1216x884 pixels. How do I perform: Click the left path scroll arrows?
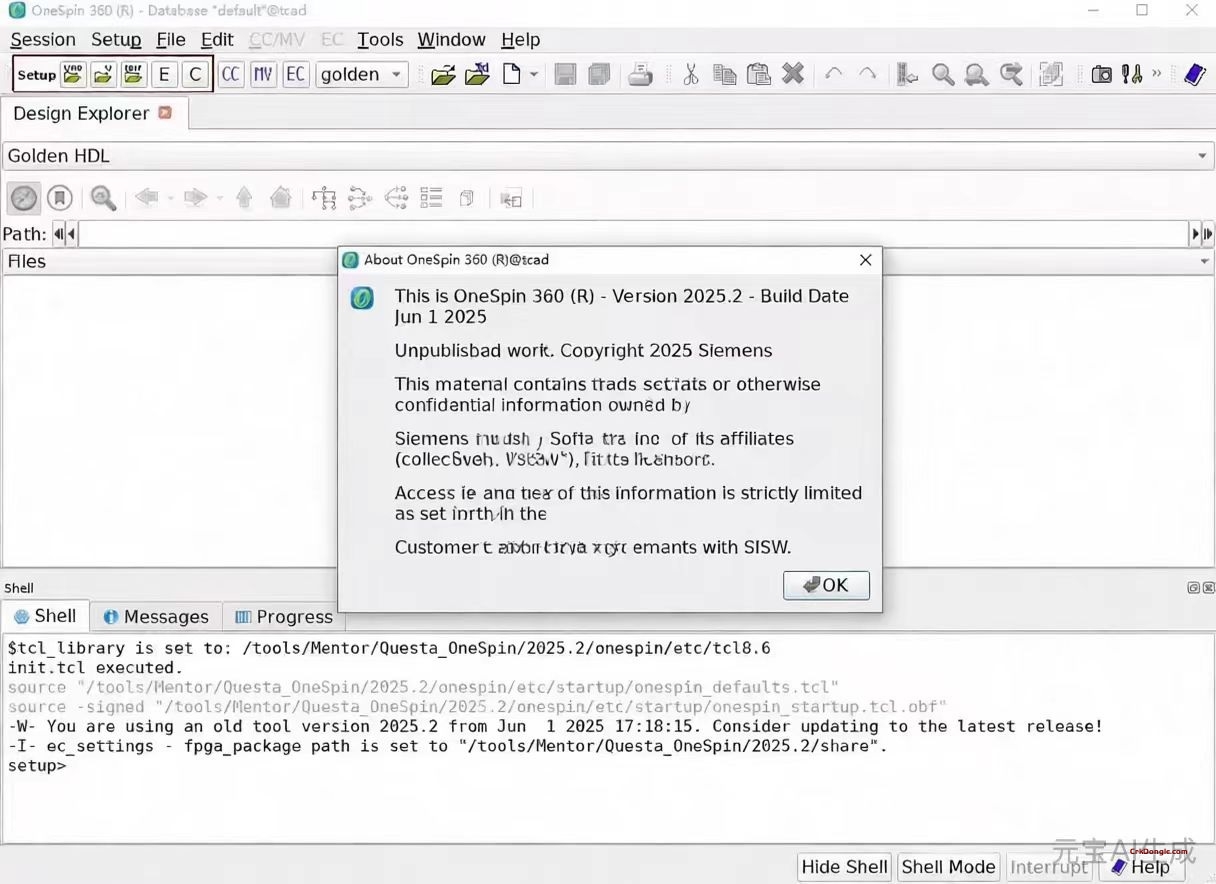(64, 234)
